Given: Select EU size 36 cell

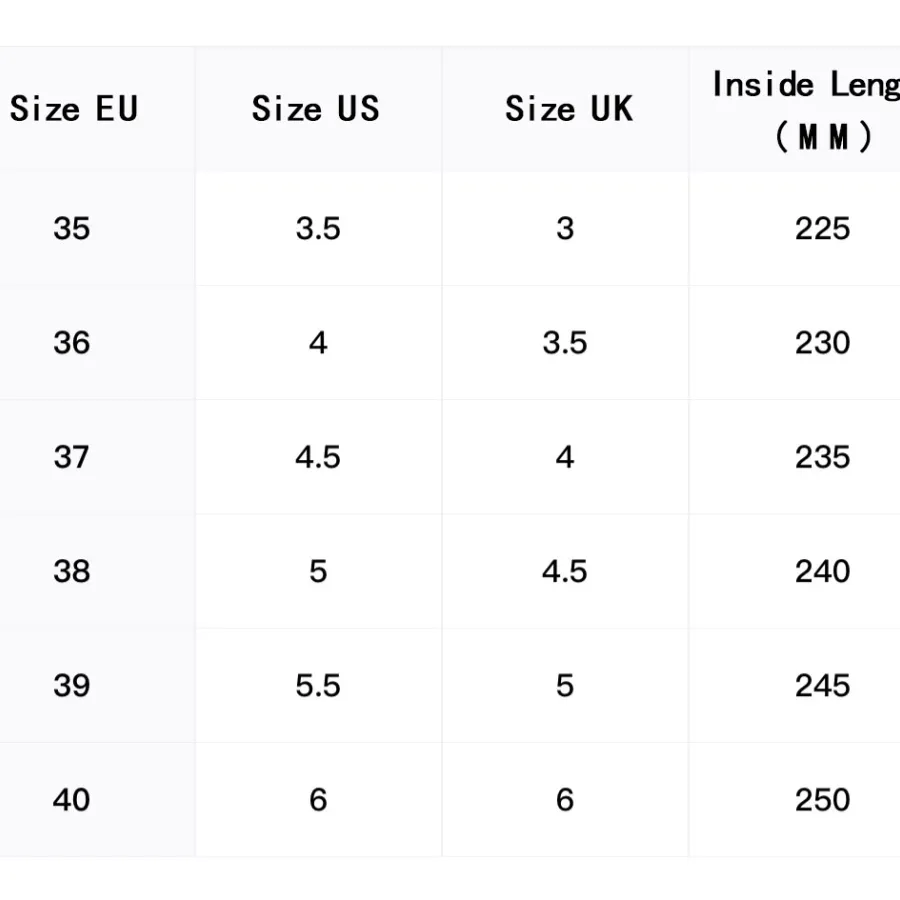Looking at the screenshot, I should point(72,343).
